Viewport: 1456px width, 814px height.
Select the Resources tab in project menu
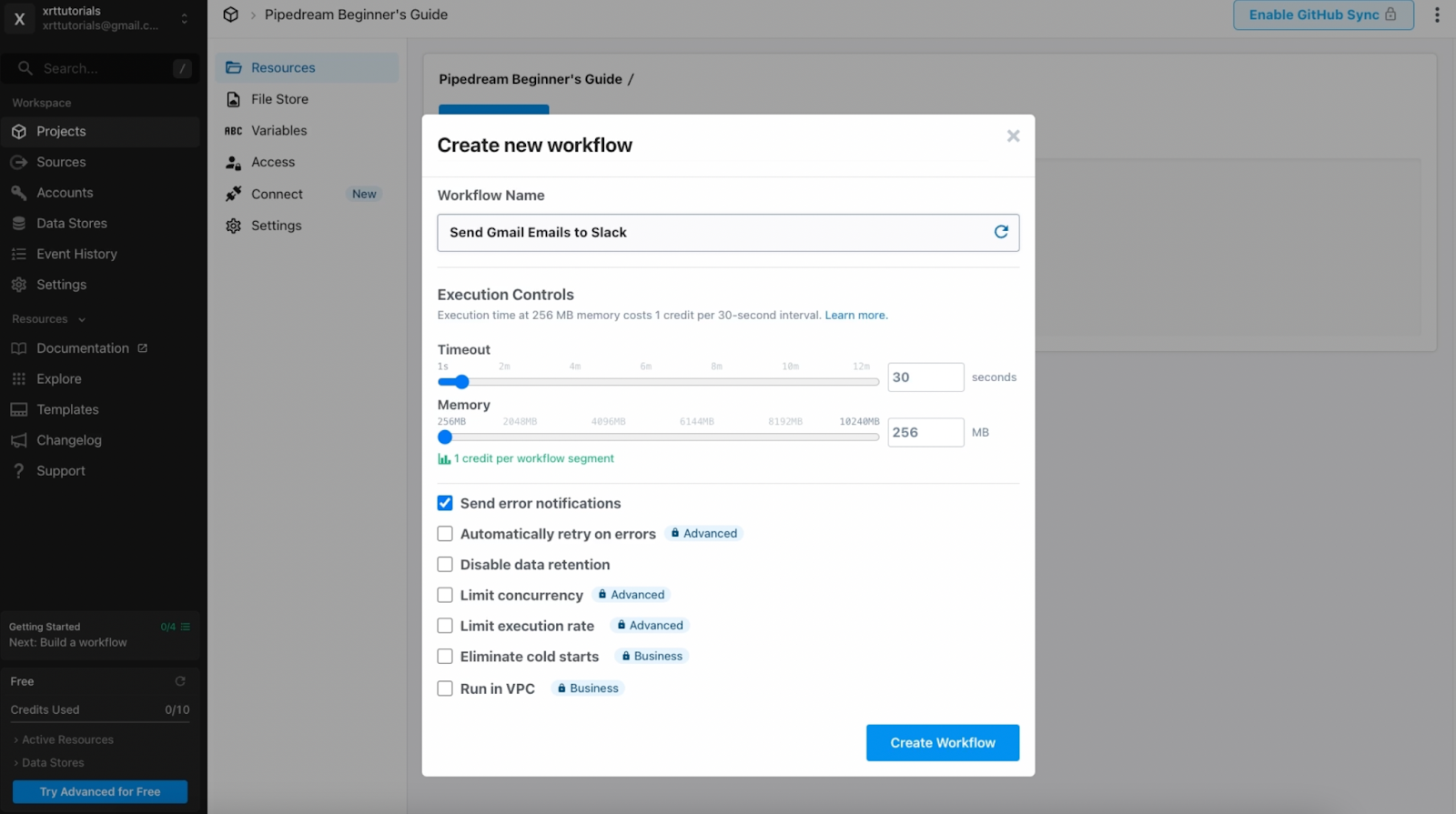click(x=307, y=67)
